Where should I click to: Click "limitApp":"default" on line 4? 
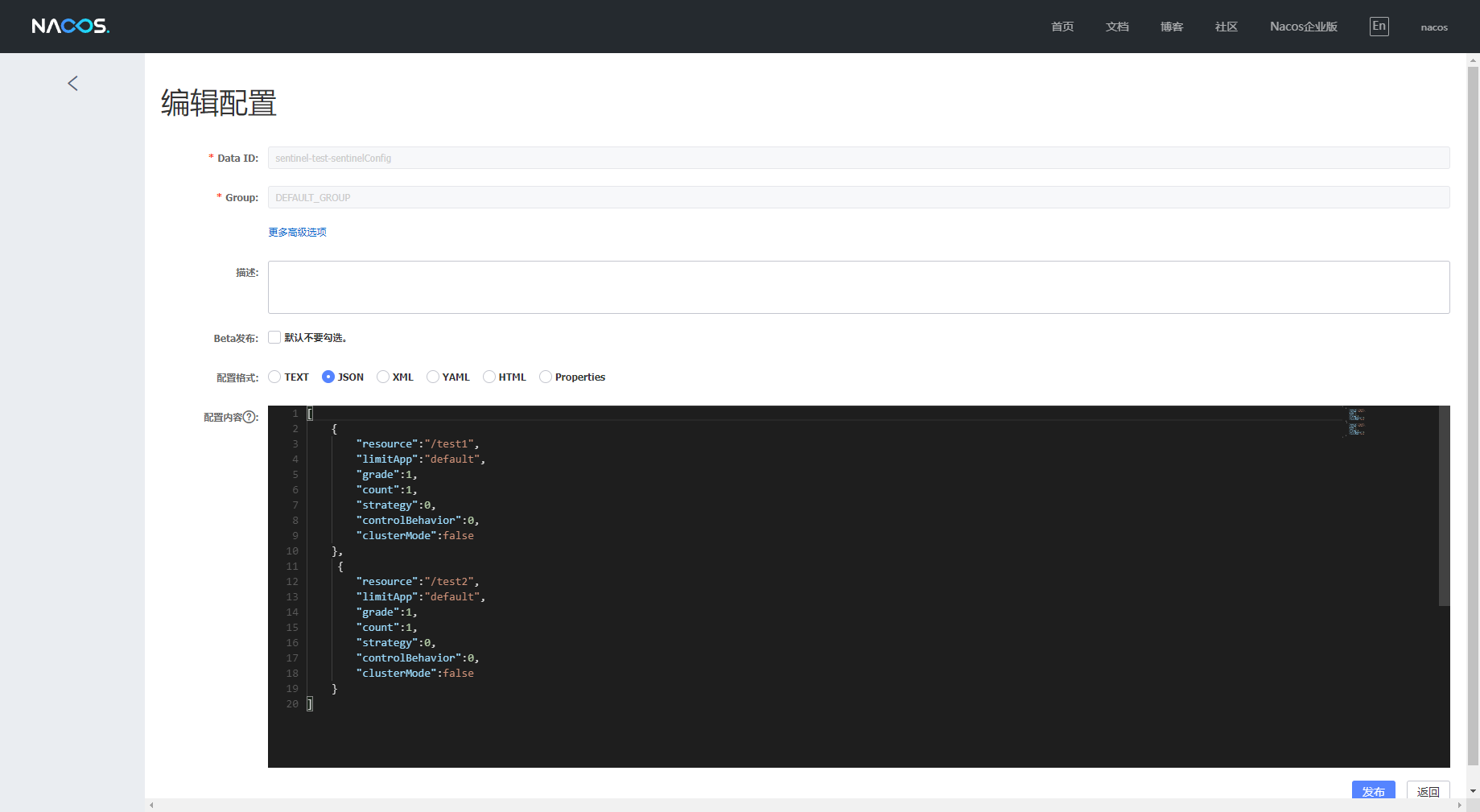pyautogui.click(x=421, y=459)
